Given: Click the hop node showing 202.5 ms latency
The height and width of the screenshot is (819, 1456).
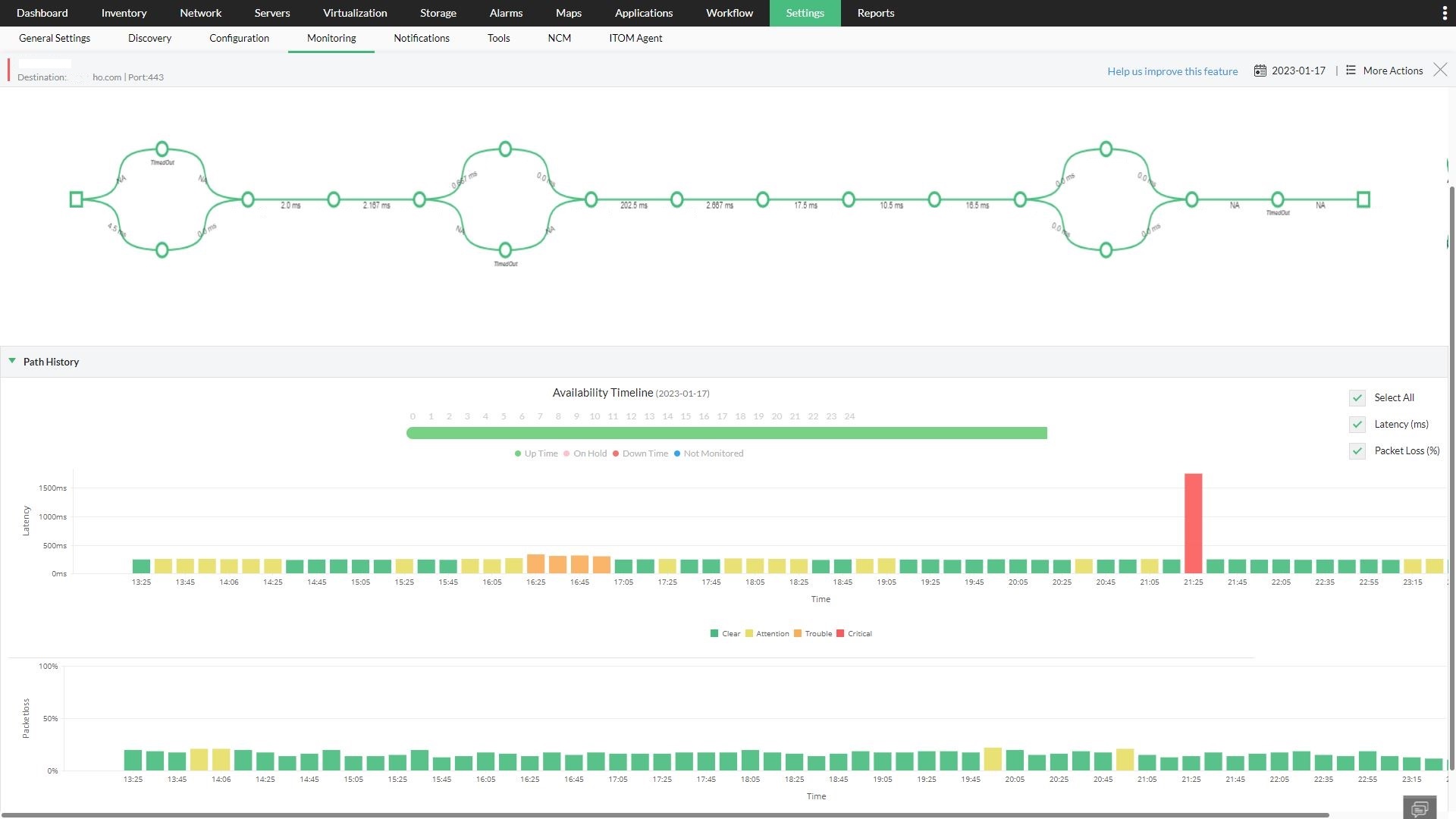Looking at the screenshot, I should [x=676, y=199].
